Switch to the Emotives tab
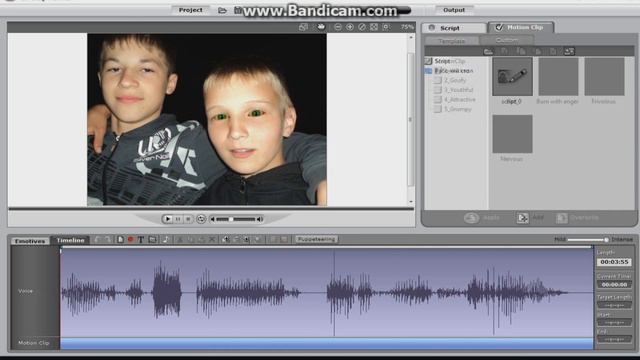The width and height of the screenshot is (640, 360). (x=30, y=241)
